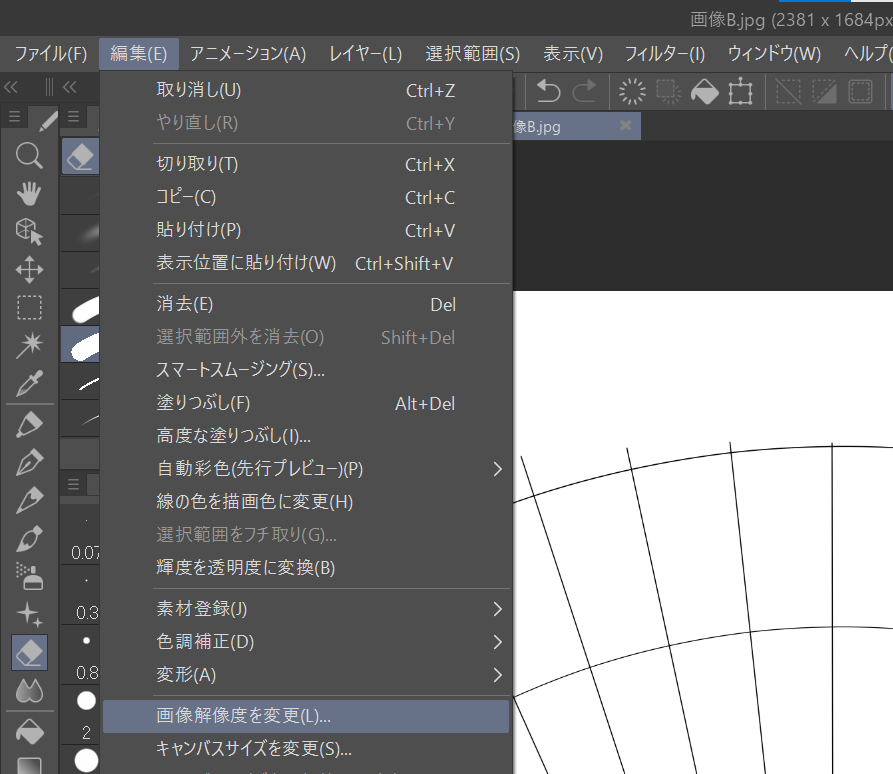The height and width of the screenshot is (774, 893).
Task: Select the Eyedropper tool
Action: coord(28,383)
